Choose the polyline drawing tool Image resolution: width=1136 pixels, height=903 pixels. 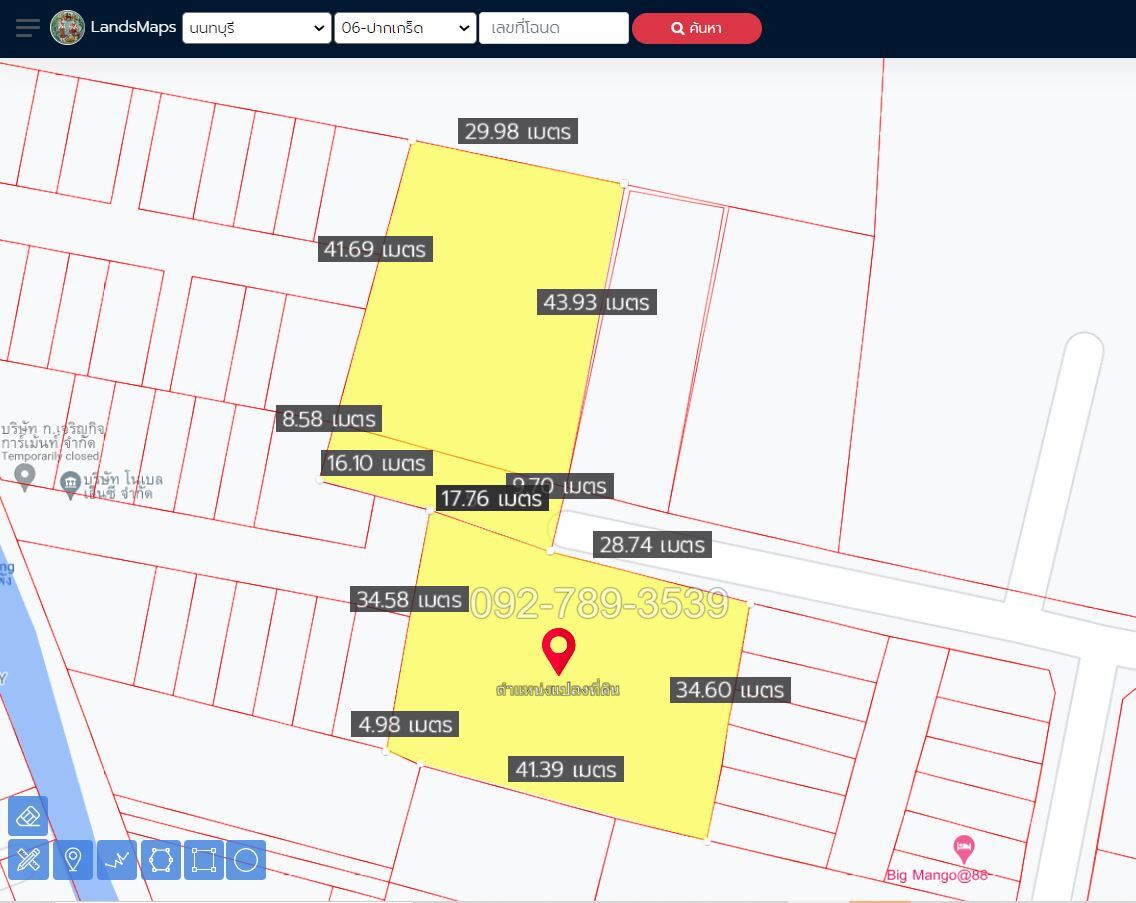117,859
